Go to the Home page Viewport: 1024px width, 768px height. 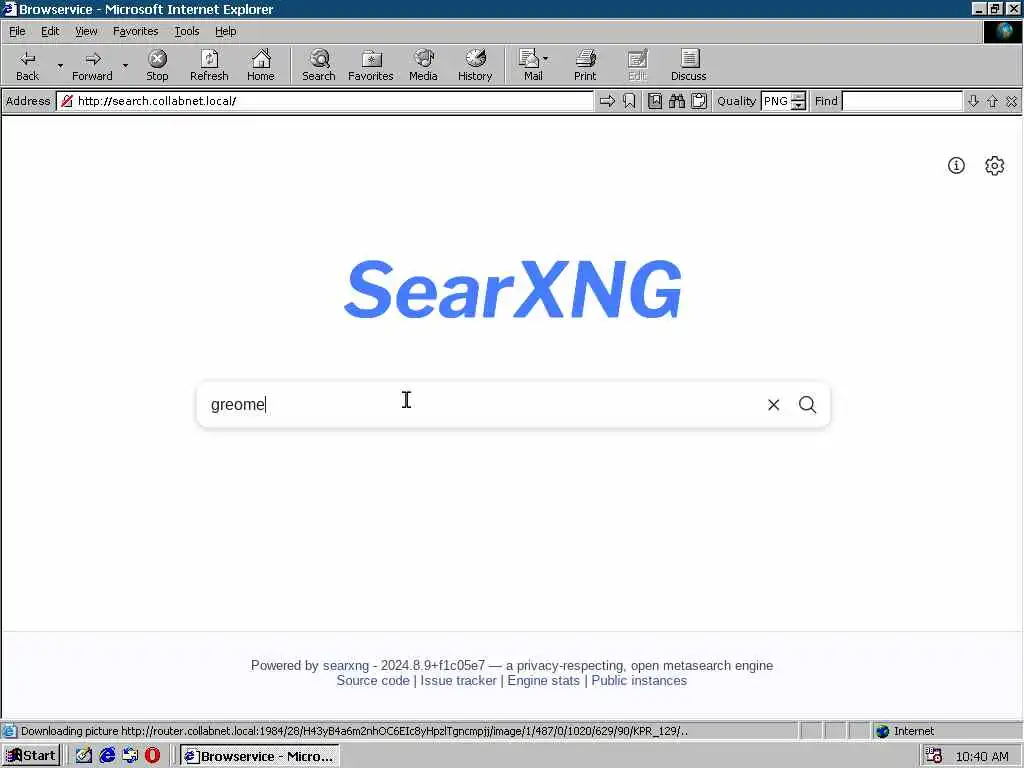261,65
